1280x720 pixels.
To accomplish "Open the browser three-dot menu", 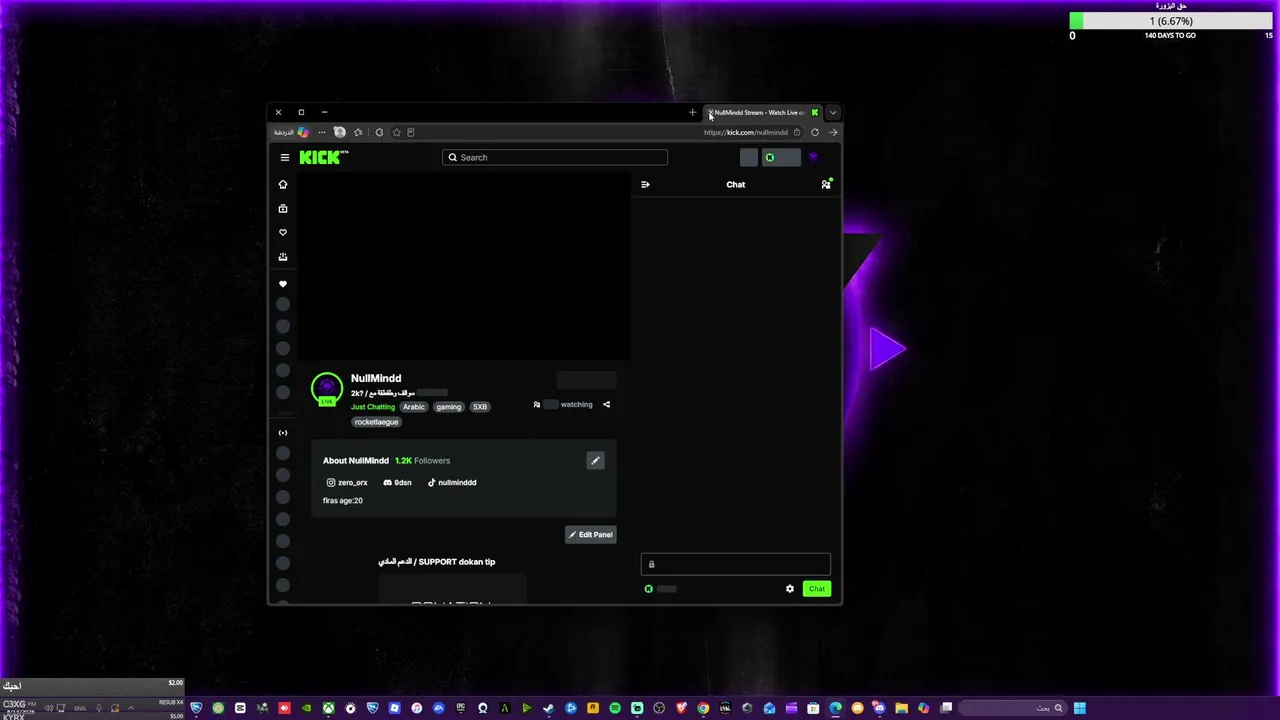I will coord(322,132).
